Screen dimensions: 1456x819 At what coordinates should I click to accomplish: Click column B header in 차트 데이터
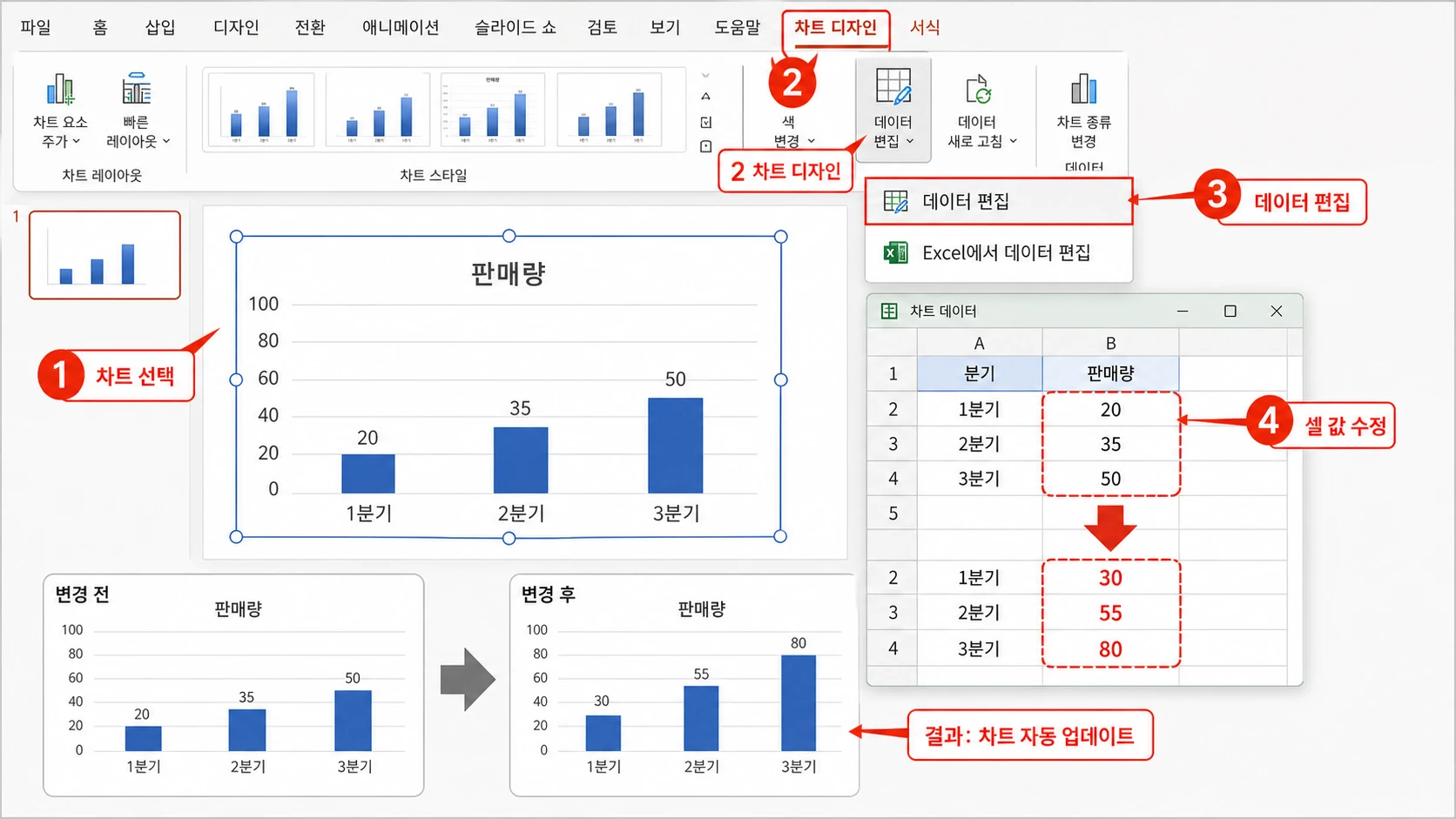pos(1110,343)
